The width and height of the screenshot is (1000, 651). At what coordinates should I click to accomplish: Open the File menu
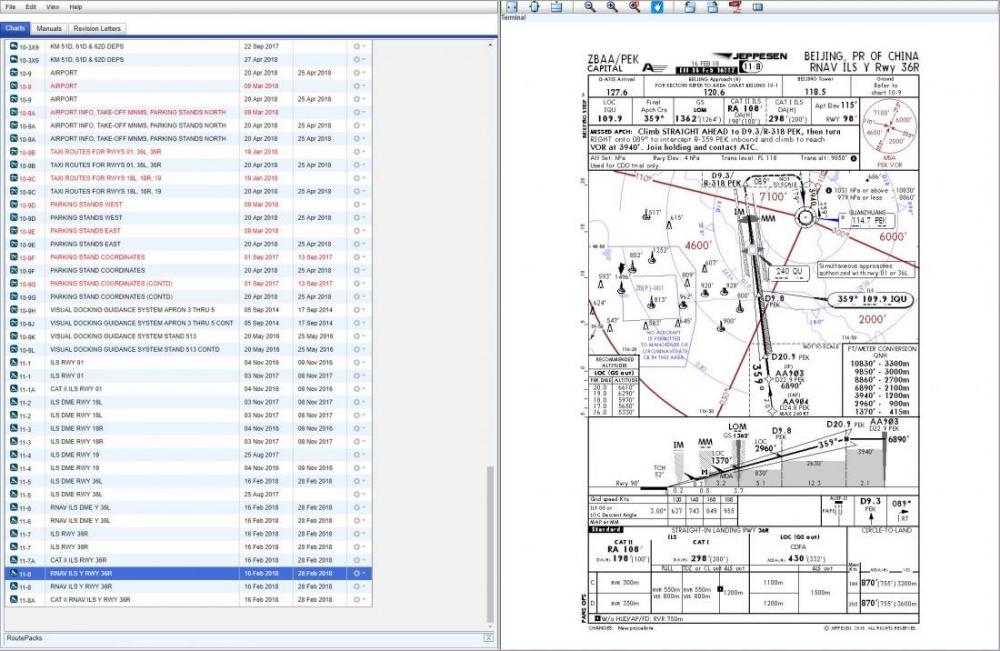pyautogui.click(x=10, y=7)
